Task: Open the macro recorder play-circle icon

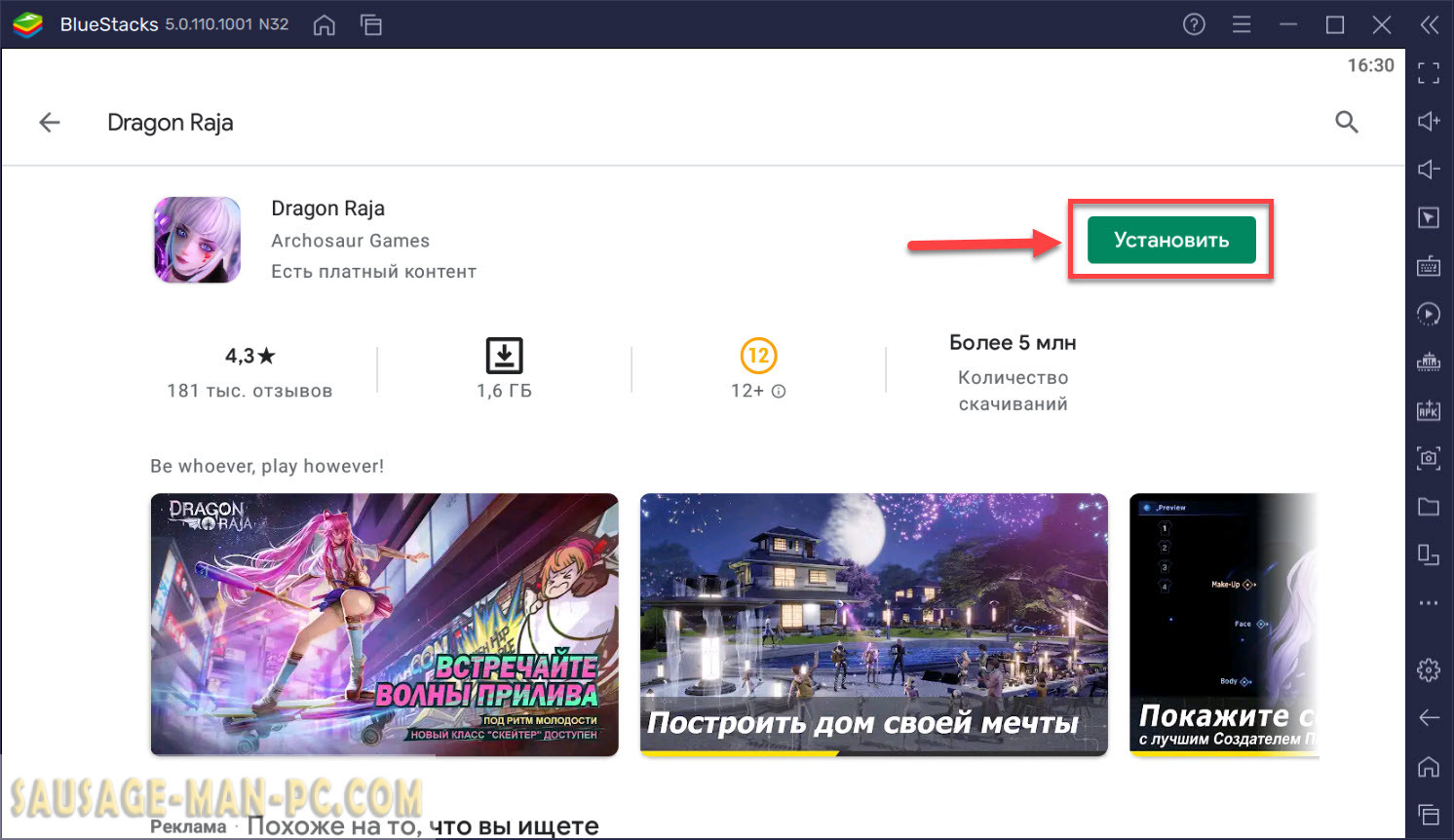Action: click(1429, 314)
